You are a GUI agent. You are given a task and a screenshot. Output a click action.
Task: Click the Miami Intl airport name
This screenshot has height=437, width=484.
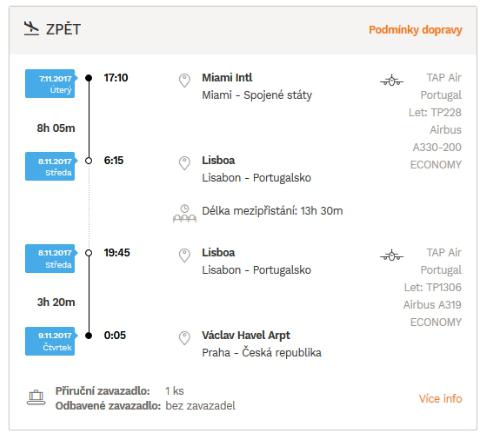click(227, 78)
